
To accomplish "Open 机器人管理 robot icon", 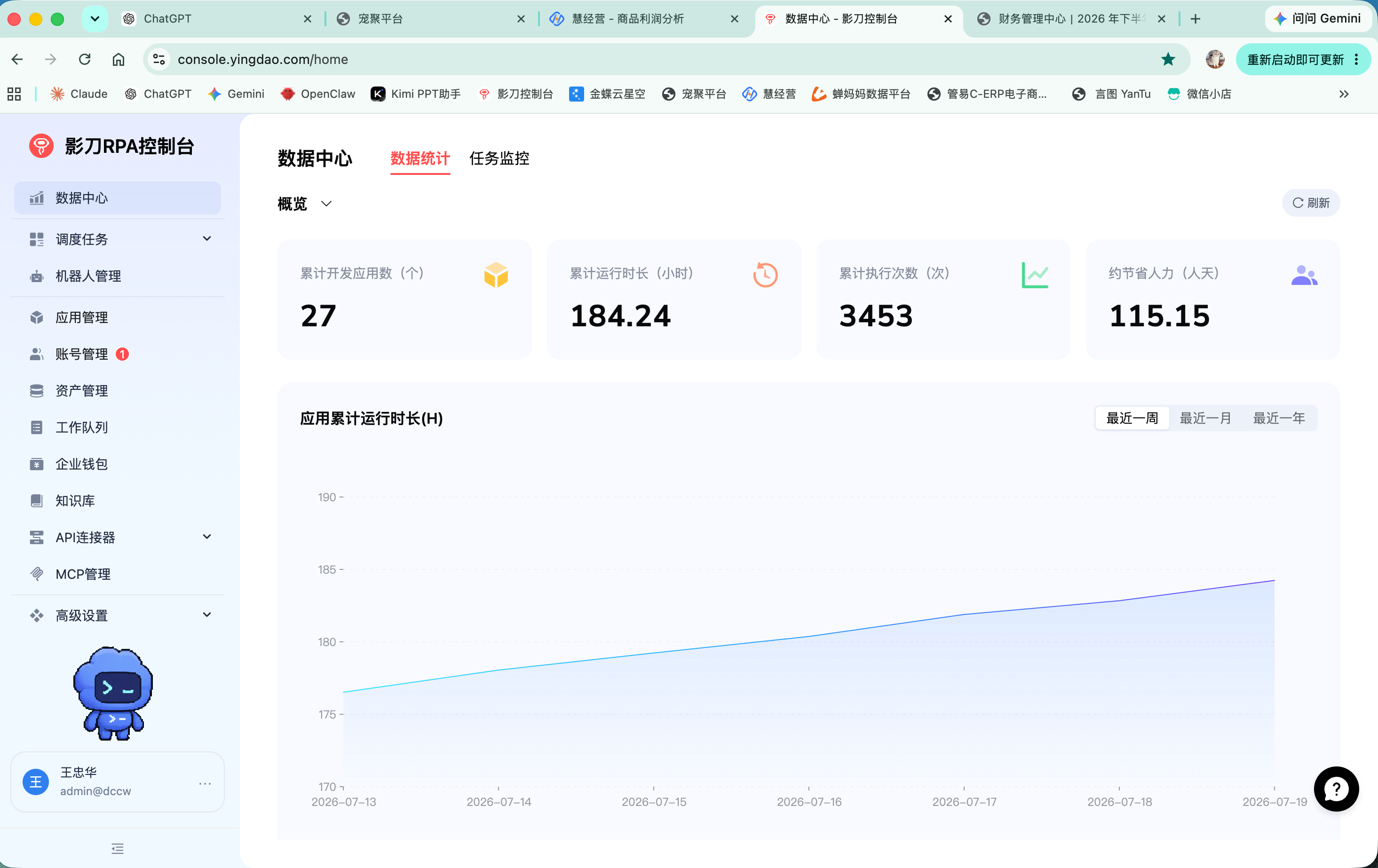I will (x=37, y=276).
